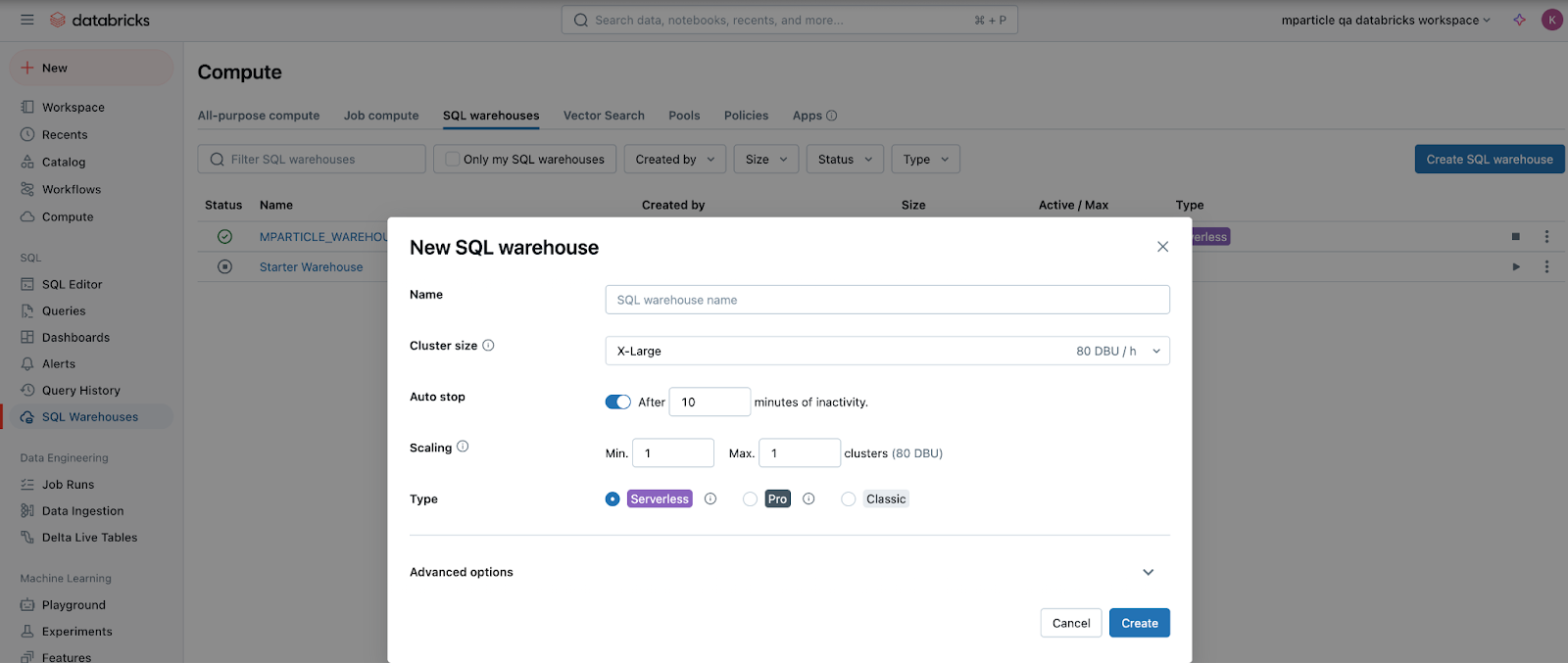Open the Databricks Assistant sparkle icon
The height and width of the screenshot is (663, 1568).
pos(1519,20)
